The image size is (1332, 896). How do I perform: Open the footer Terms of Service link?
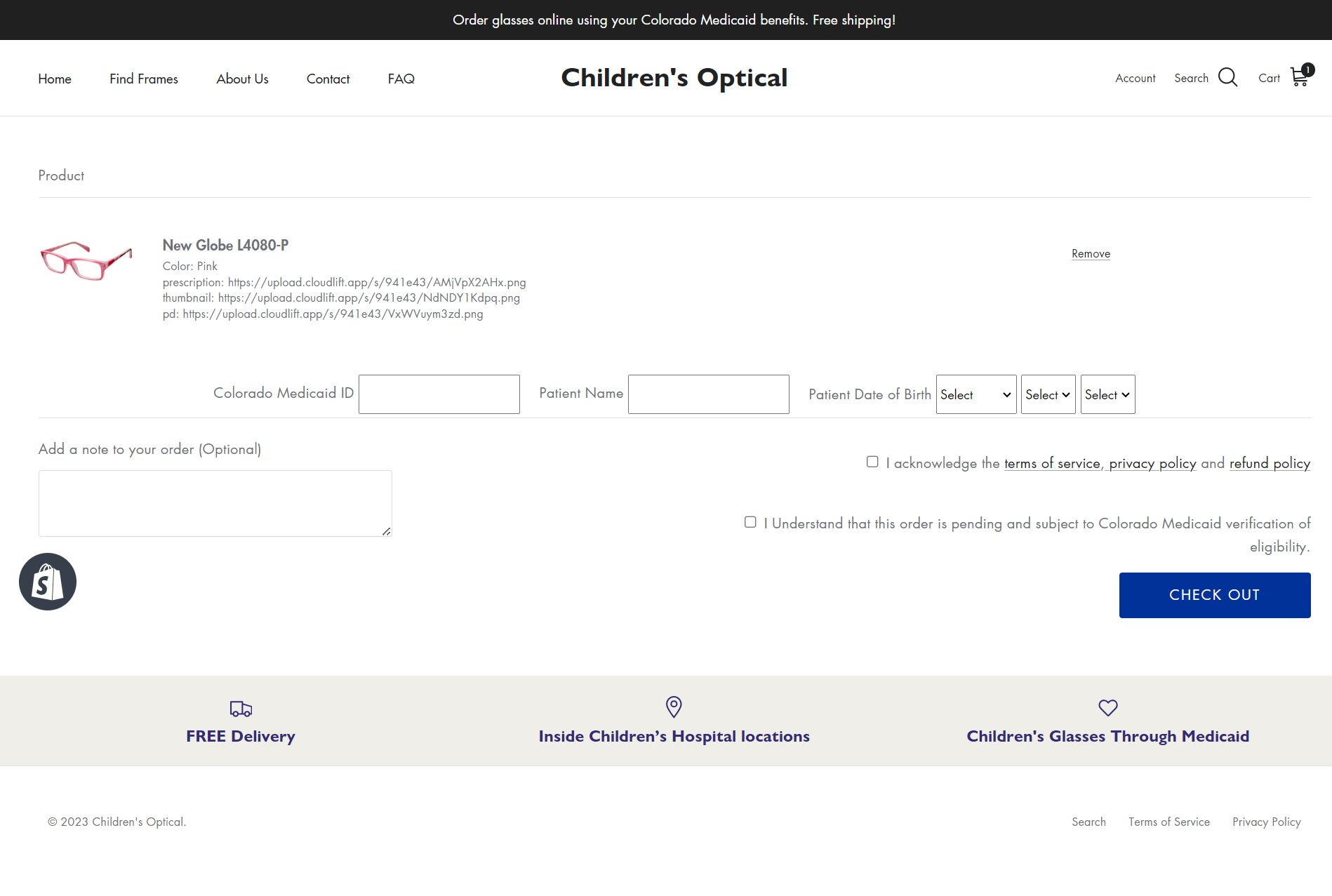point(1168,822)
